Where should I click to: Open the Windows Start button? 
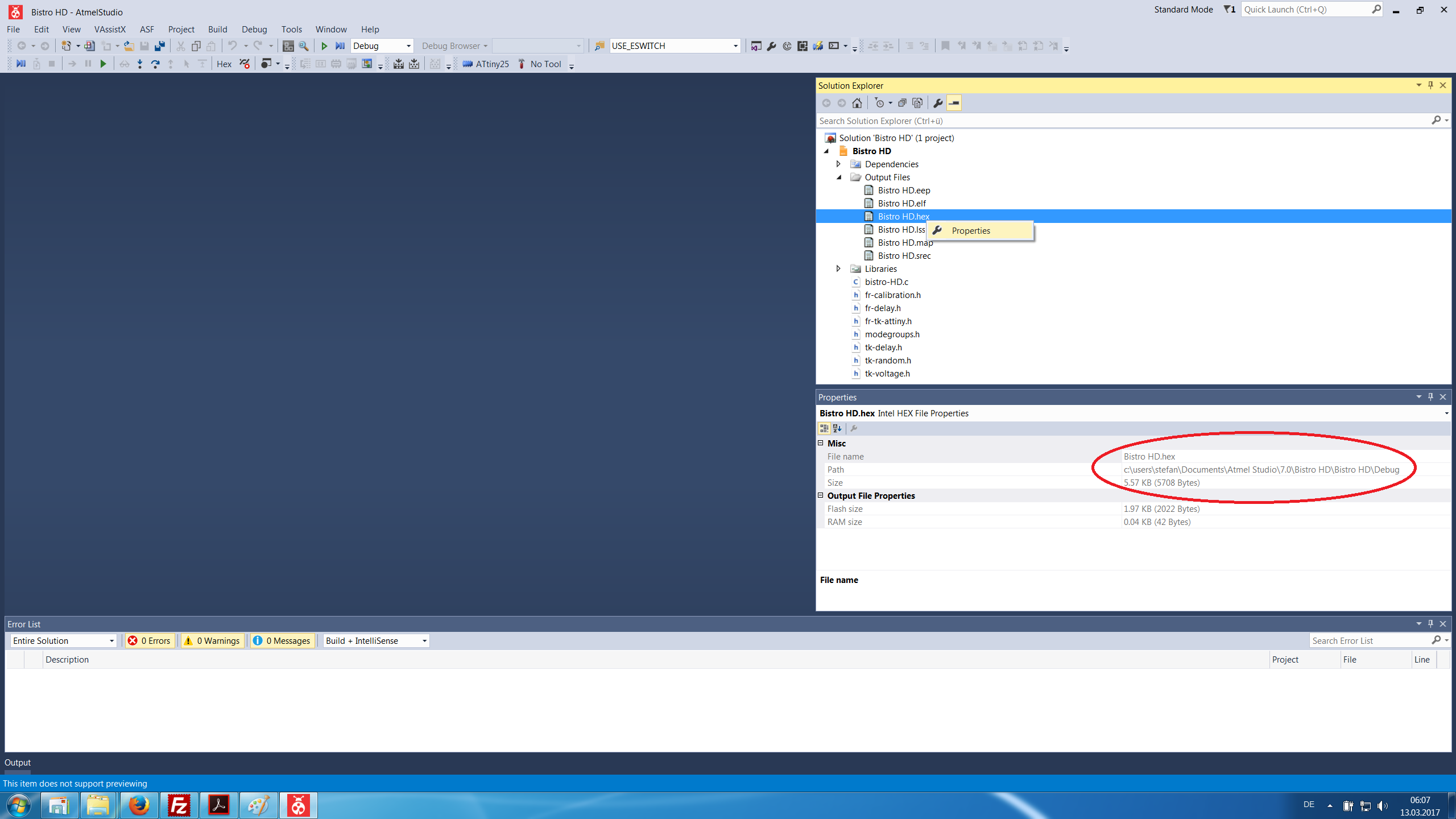click(x=19, y=805)
